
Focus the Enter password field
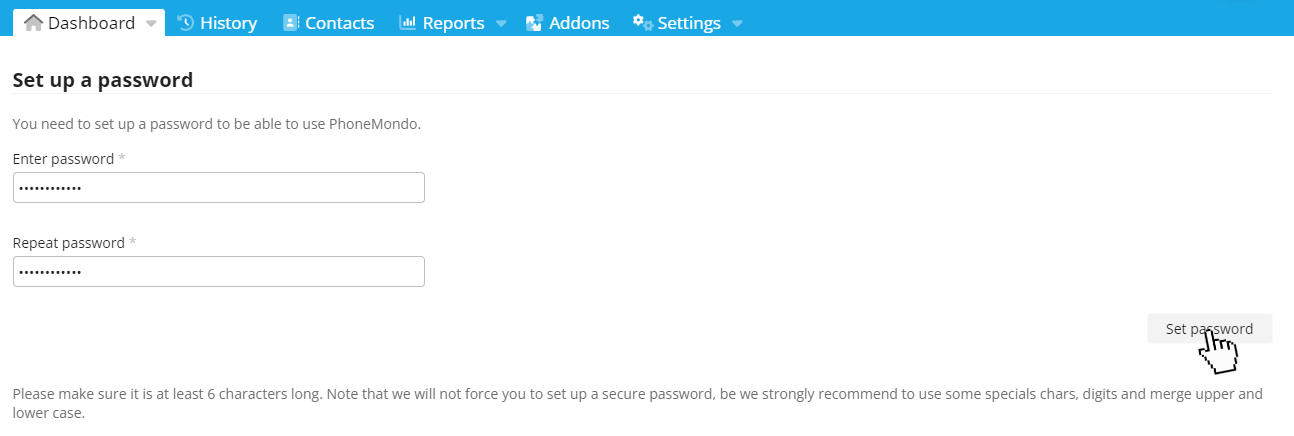click(x=219, y=187)
